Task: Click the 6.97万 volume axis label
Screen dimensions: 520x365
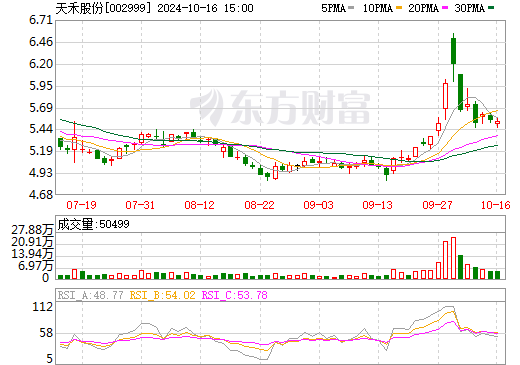Action: [35, 266]
